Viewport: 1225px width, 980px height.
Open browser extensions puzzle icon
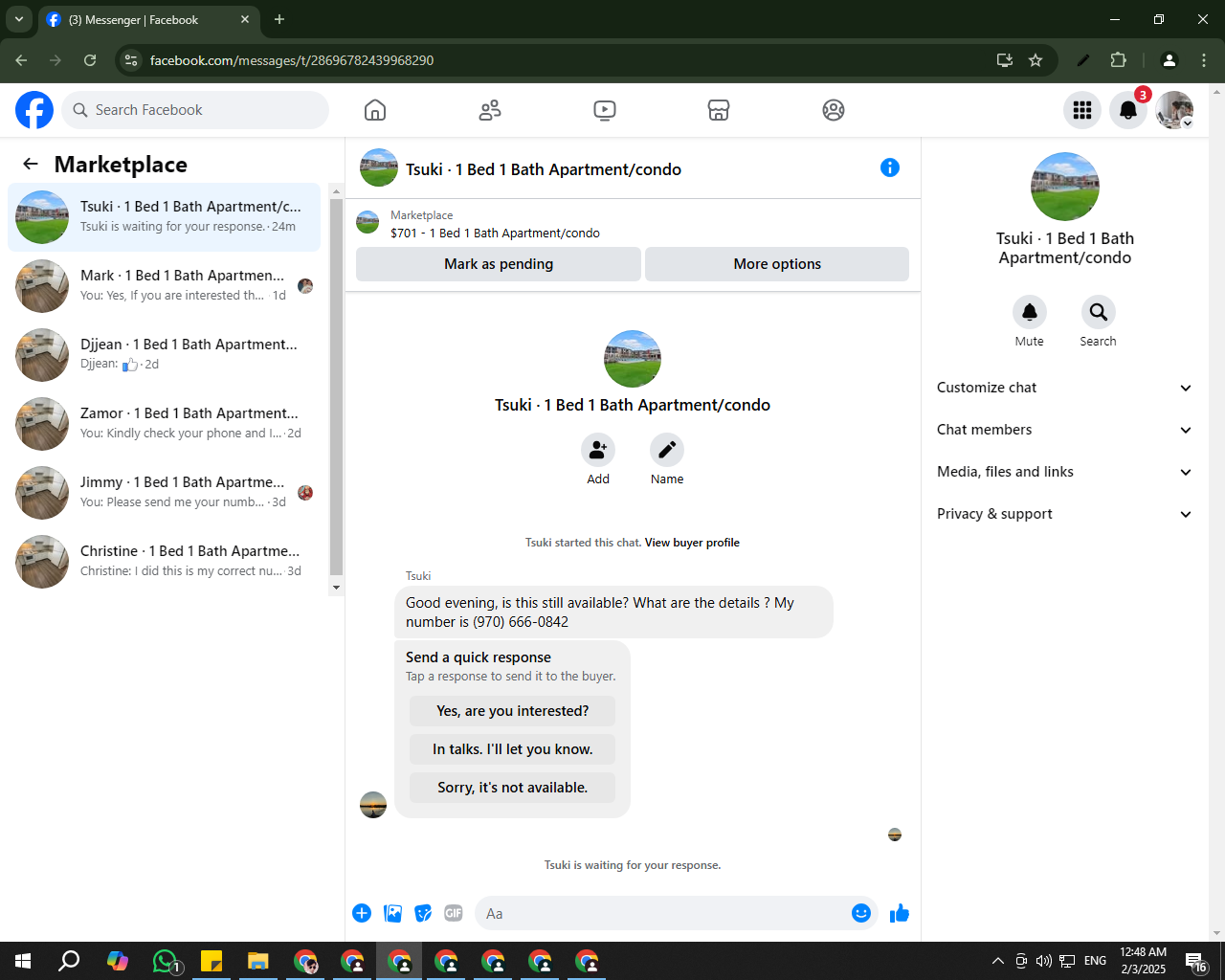pyautogui.click(x=1118, y=60)
